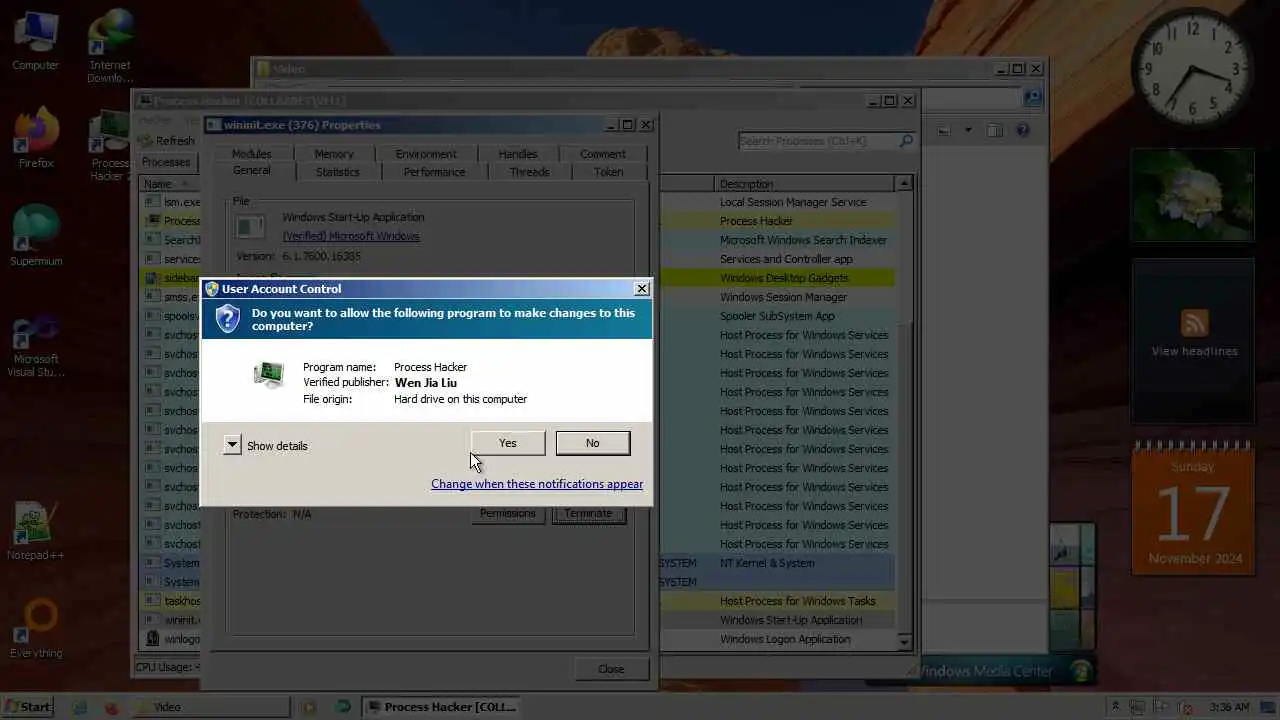
Task: Click the Process Hacker program icon in UAC
Action: click(x=268, y=375)
